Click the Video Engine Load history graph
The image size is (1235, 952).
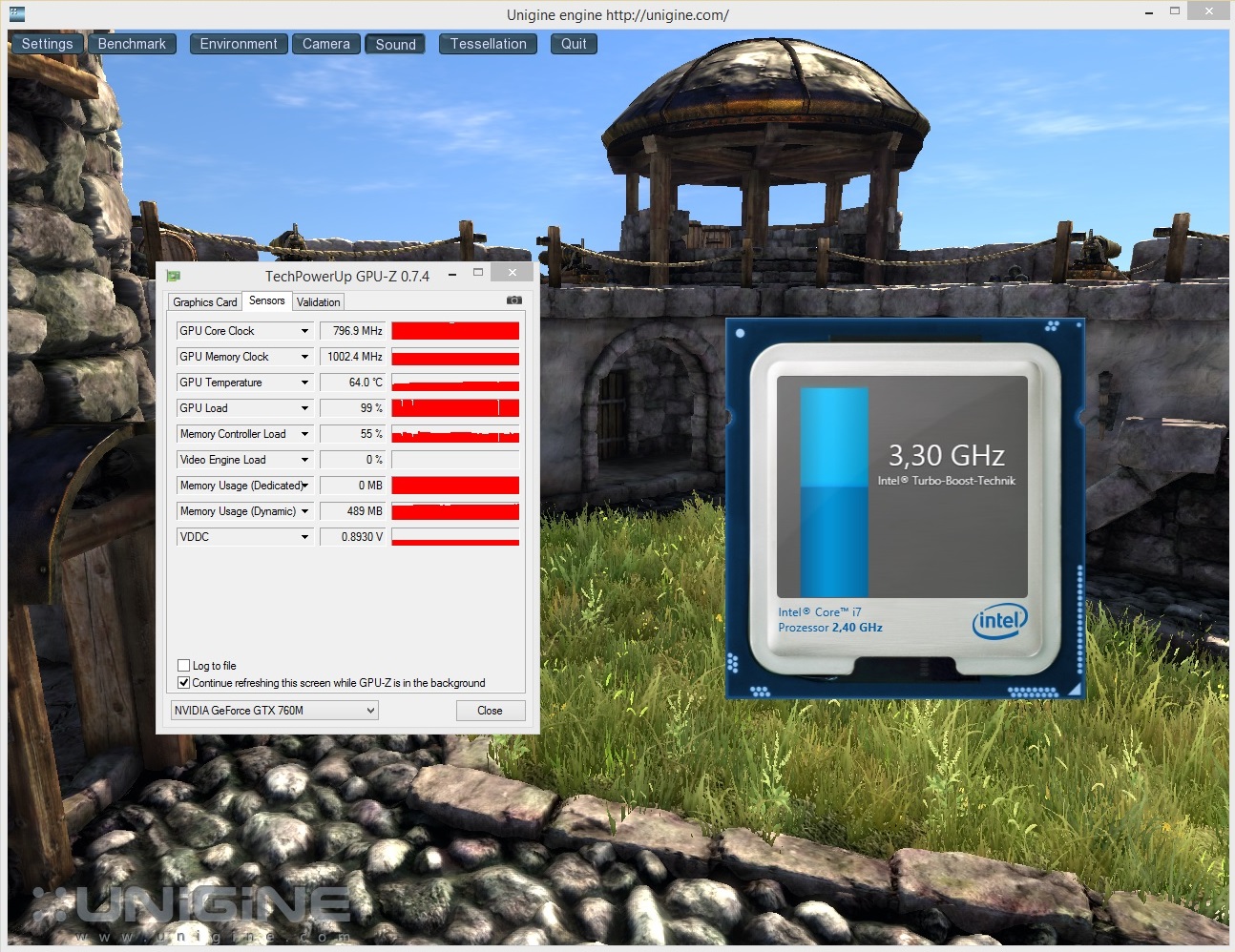click(455, 460)
